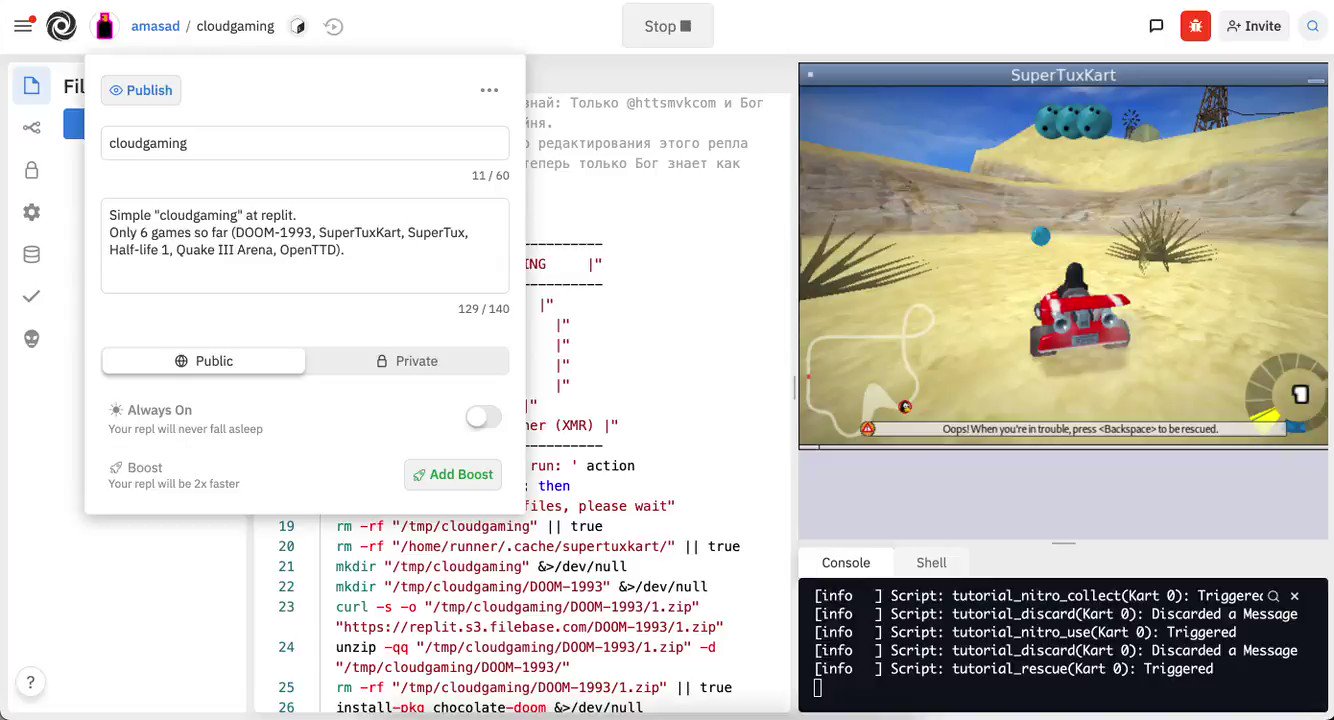Click the repl language badge icon
The width and height of the screenshot is (1334, 720).
[297, 27]
